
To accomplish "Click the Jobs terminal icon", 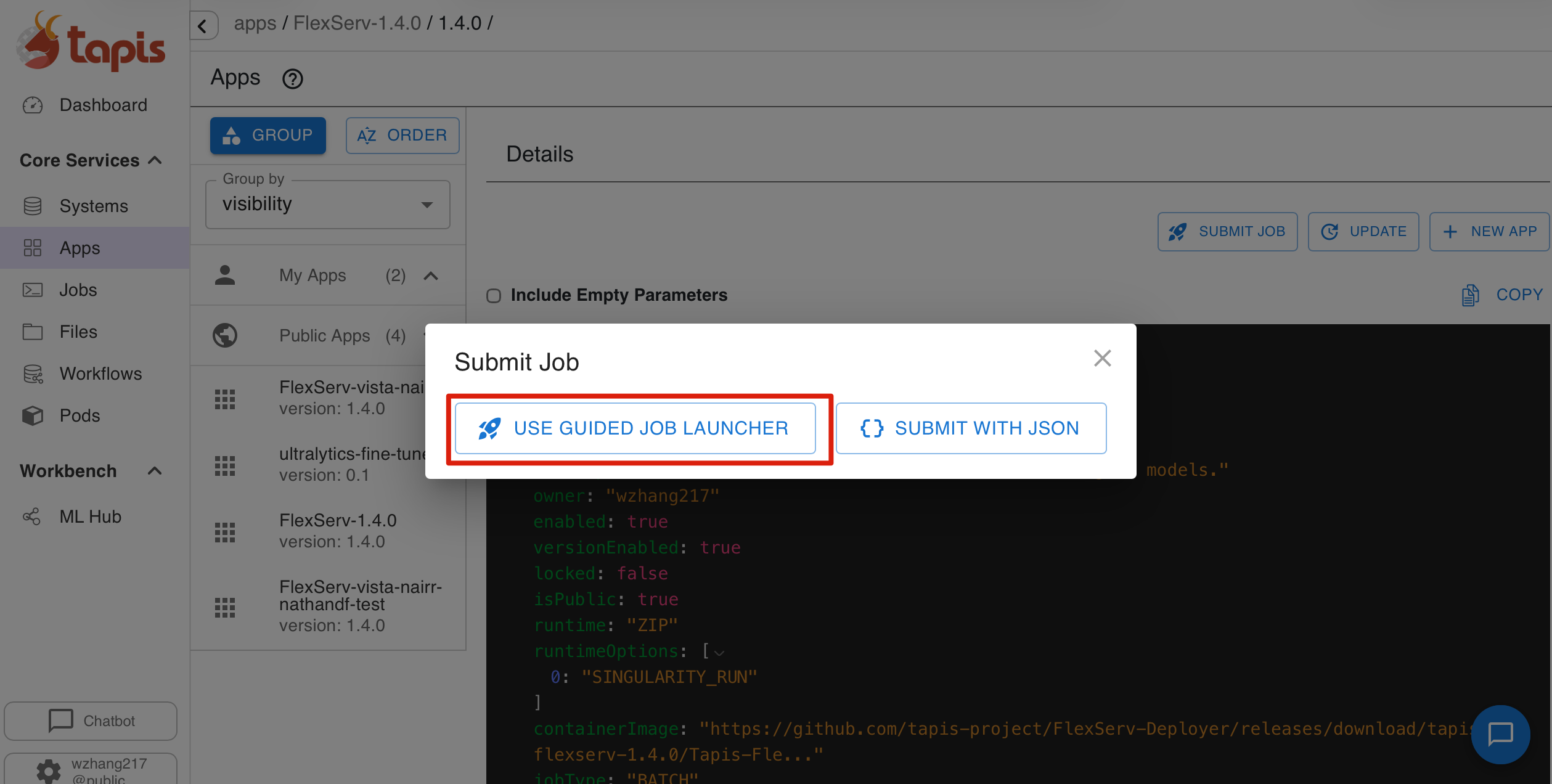I will (33, 290).
